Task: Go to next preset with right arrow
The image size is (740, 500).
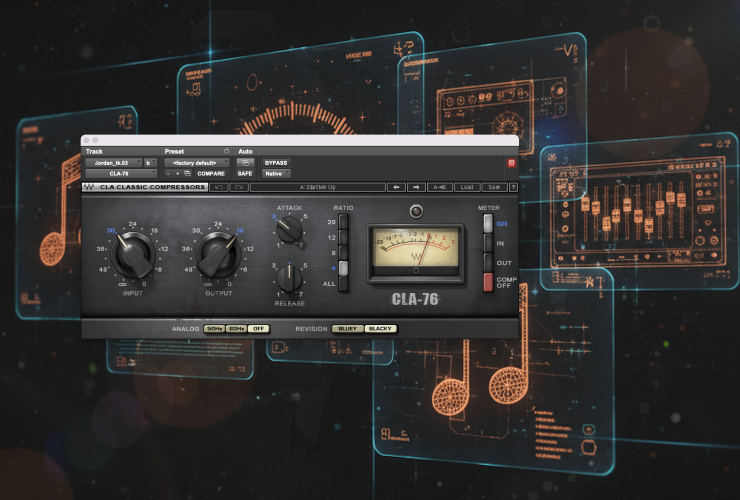Action: click(416, 187)
